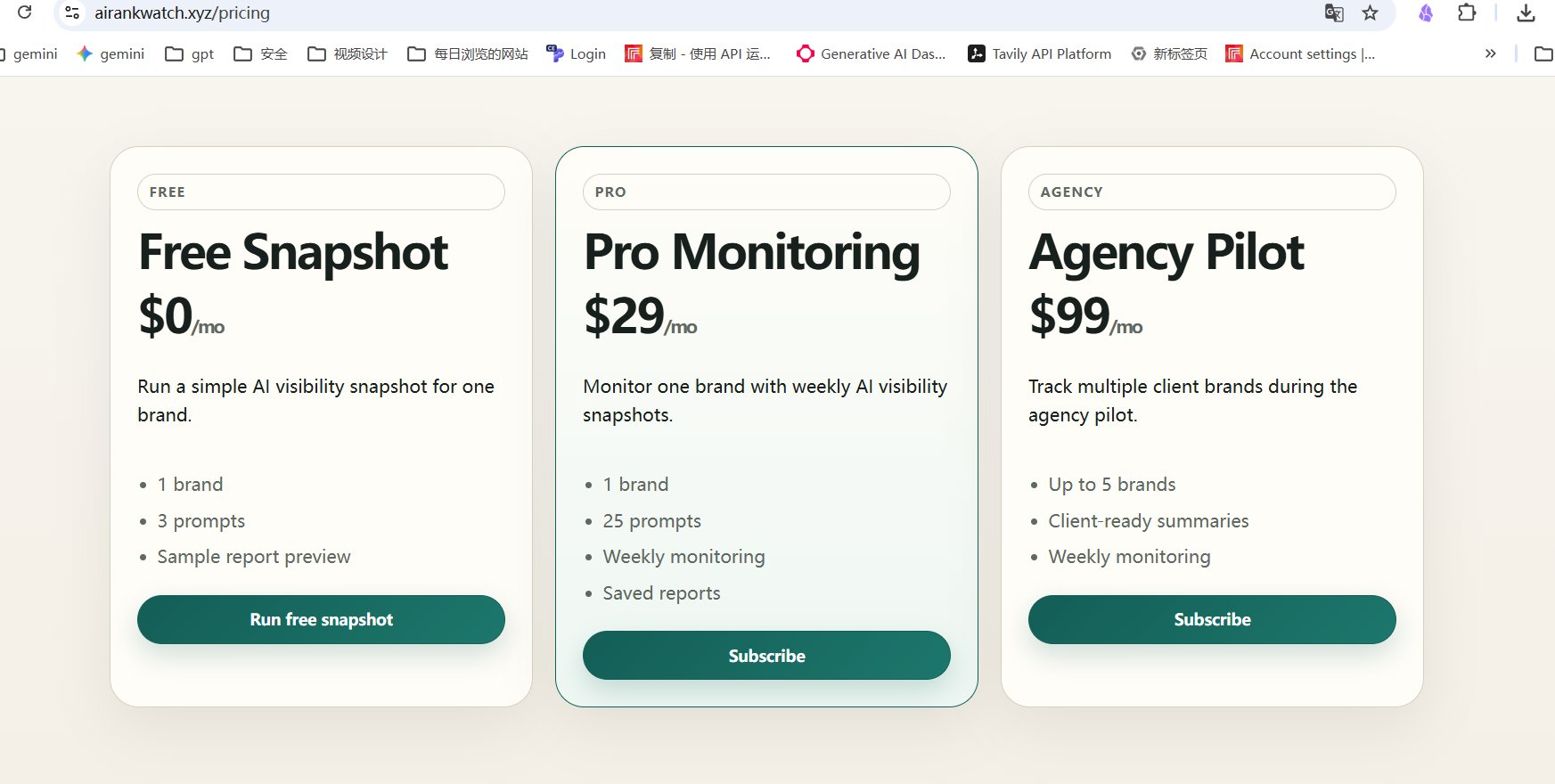Click the 'Client-ready summaries' feature line
This screenshot has width=1555, height=784.
(x=1149, y=521)
